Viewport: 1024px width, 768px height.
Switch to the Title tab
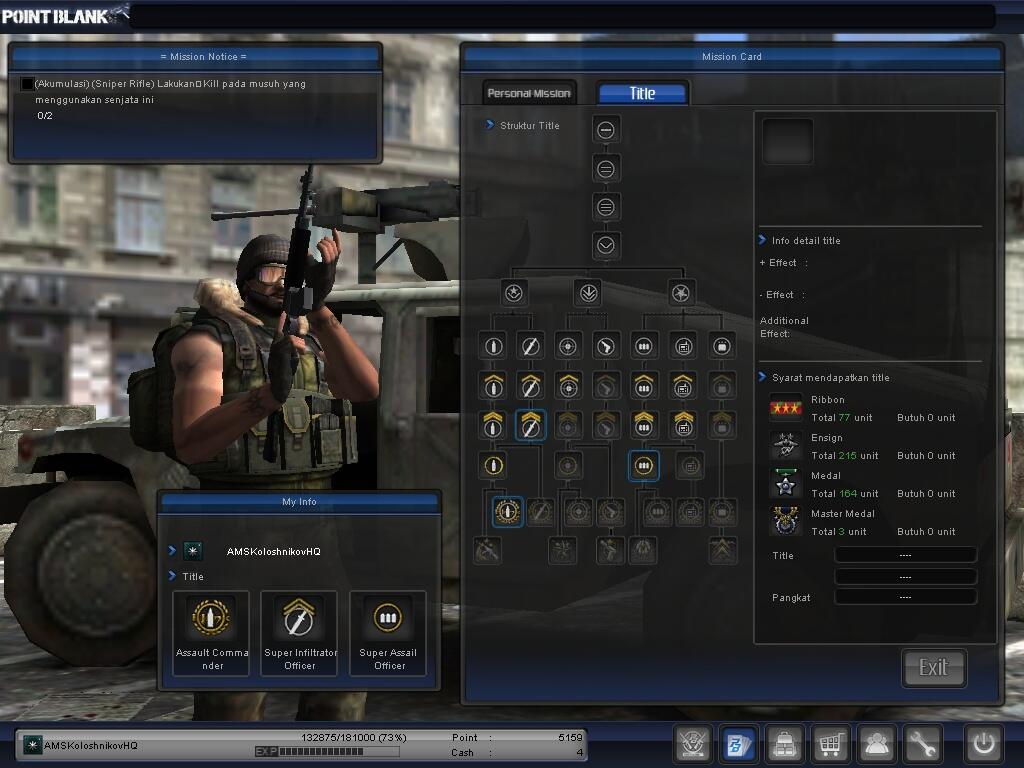[x=643, y=93]
